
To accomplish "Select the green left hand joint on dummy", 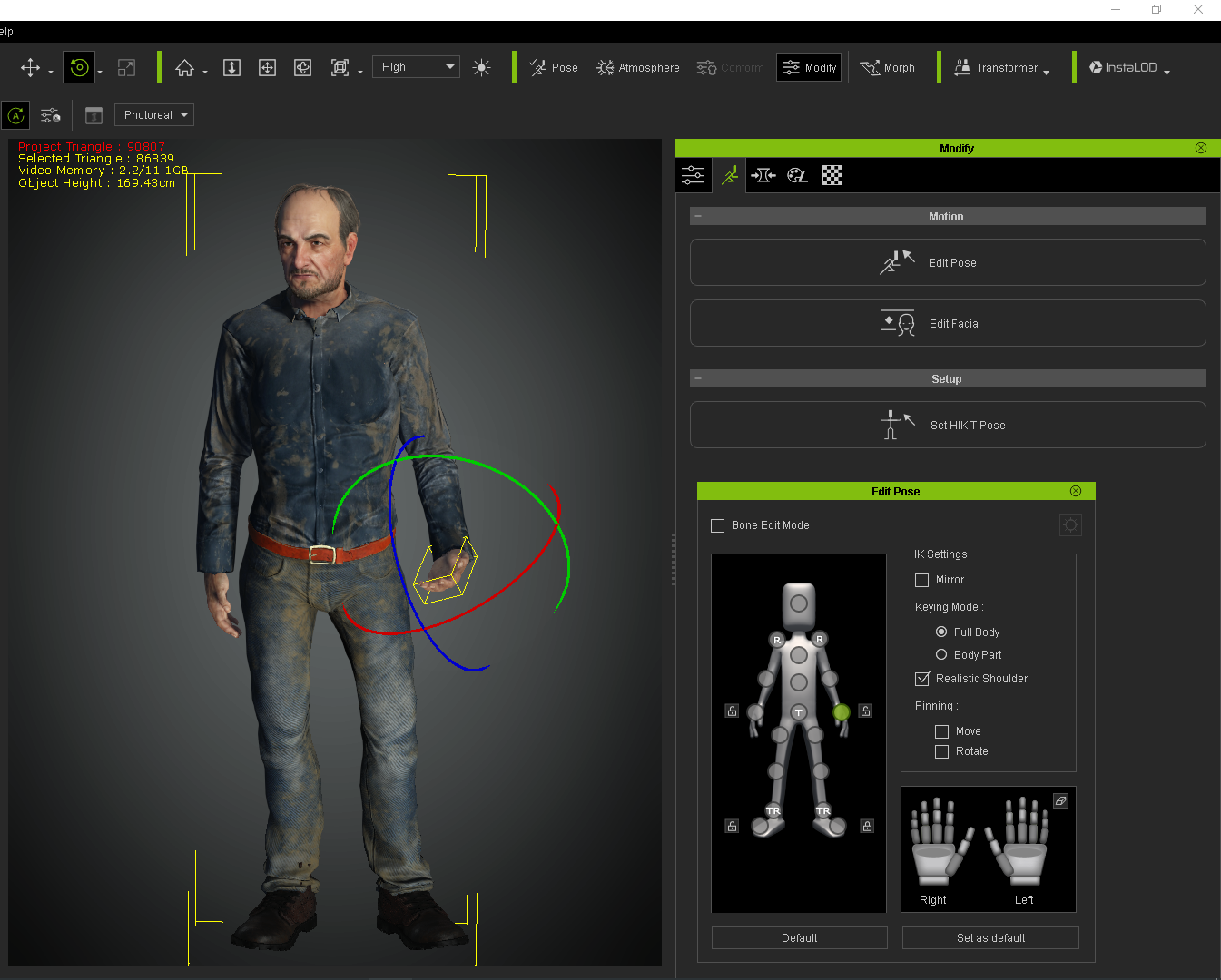I will [x=842, y=712].
